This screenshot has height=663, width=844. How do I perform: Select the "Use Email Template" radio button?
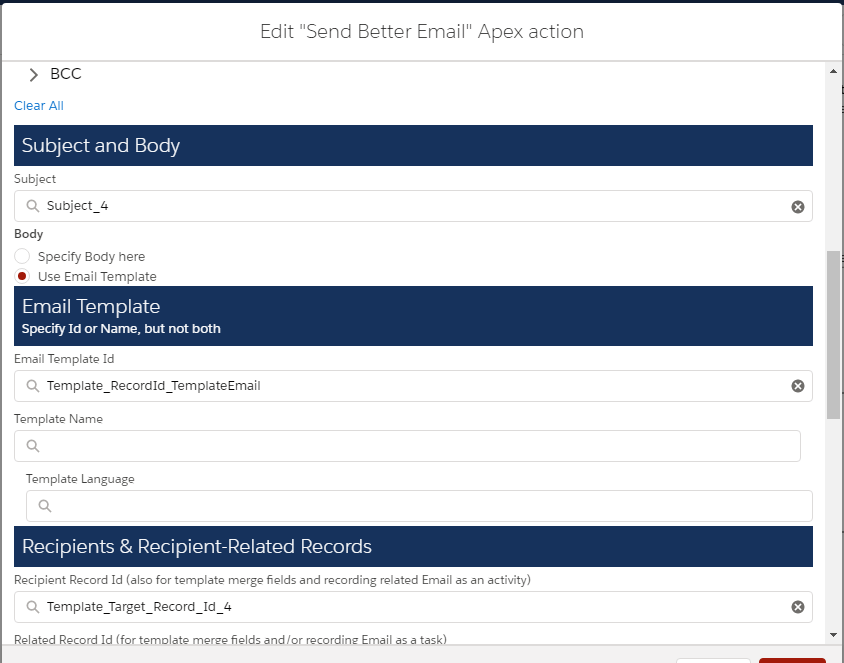[21, 276]
